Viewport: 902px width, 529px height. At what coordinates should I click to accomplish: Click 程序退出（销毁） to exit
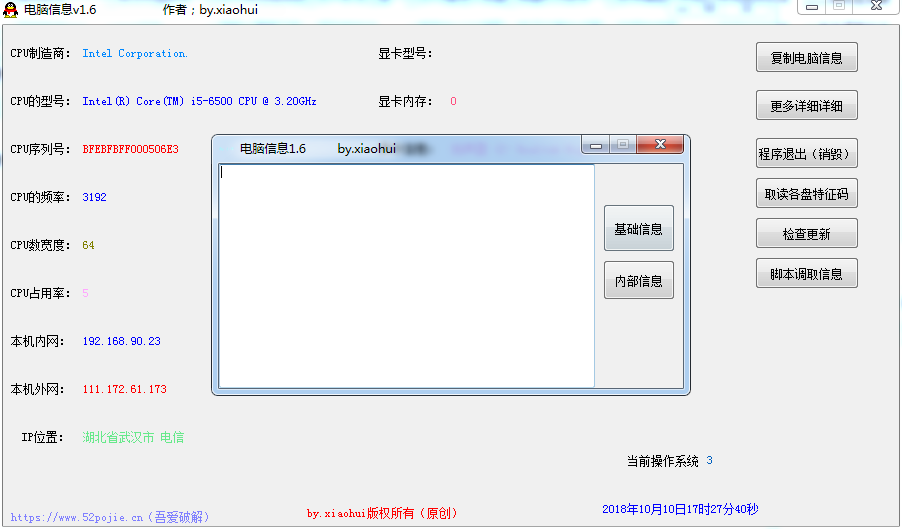click(x=807, y=154)
